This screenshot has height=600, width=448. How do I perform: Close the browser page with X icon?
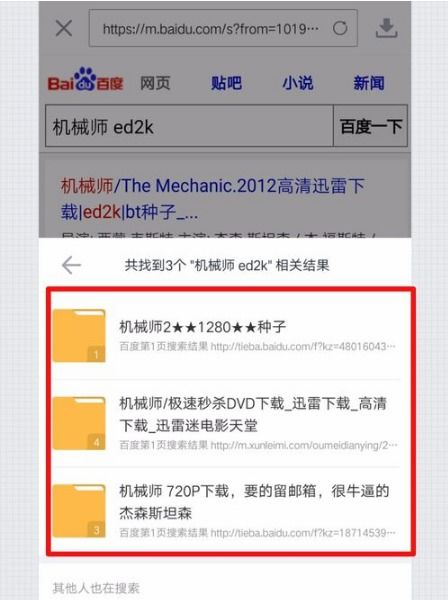point(64,28)
